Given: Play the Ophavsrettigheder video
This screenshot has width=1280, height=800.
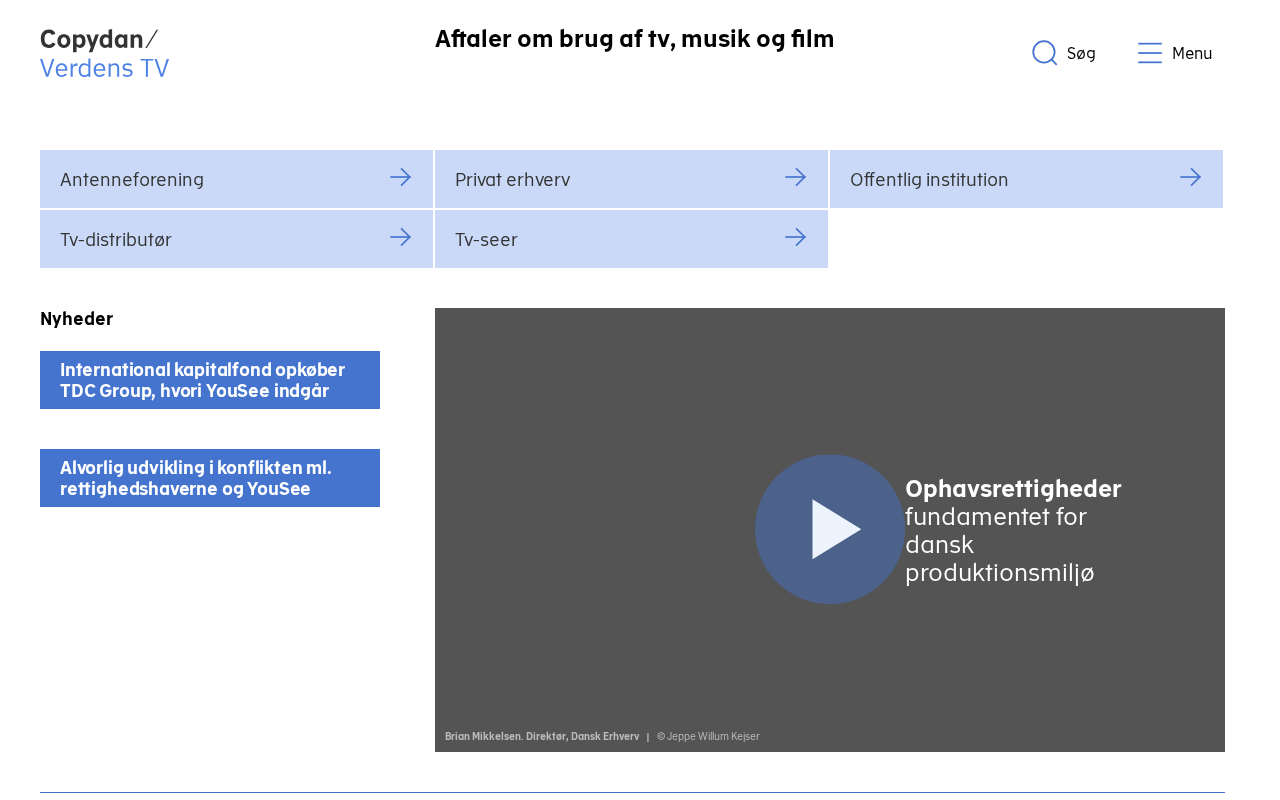Looking at the screenshot, I should pyautogui.click(x=830, y=529).
